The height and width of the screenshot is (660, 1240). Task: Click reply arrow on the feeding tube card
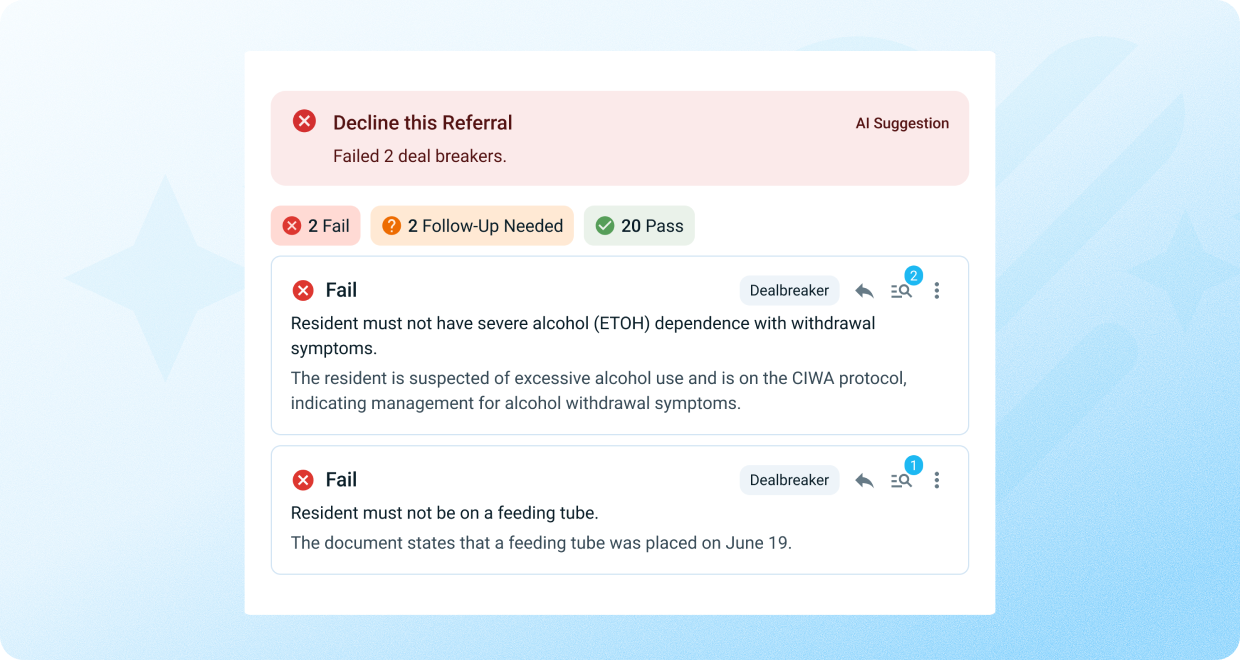pos(865,481)
